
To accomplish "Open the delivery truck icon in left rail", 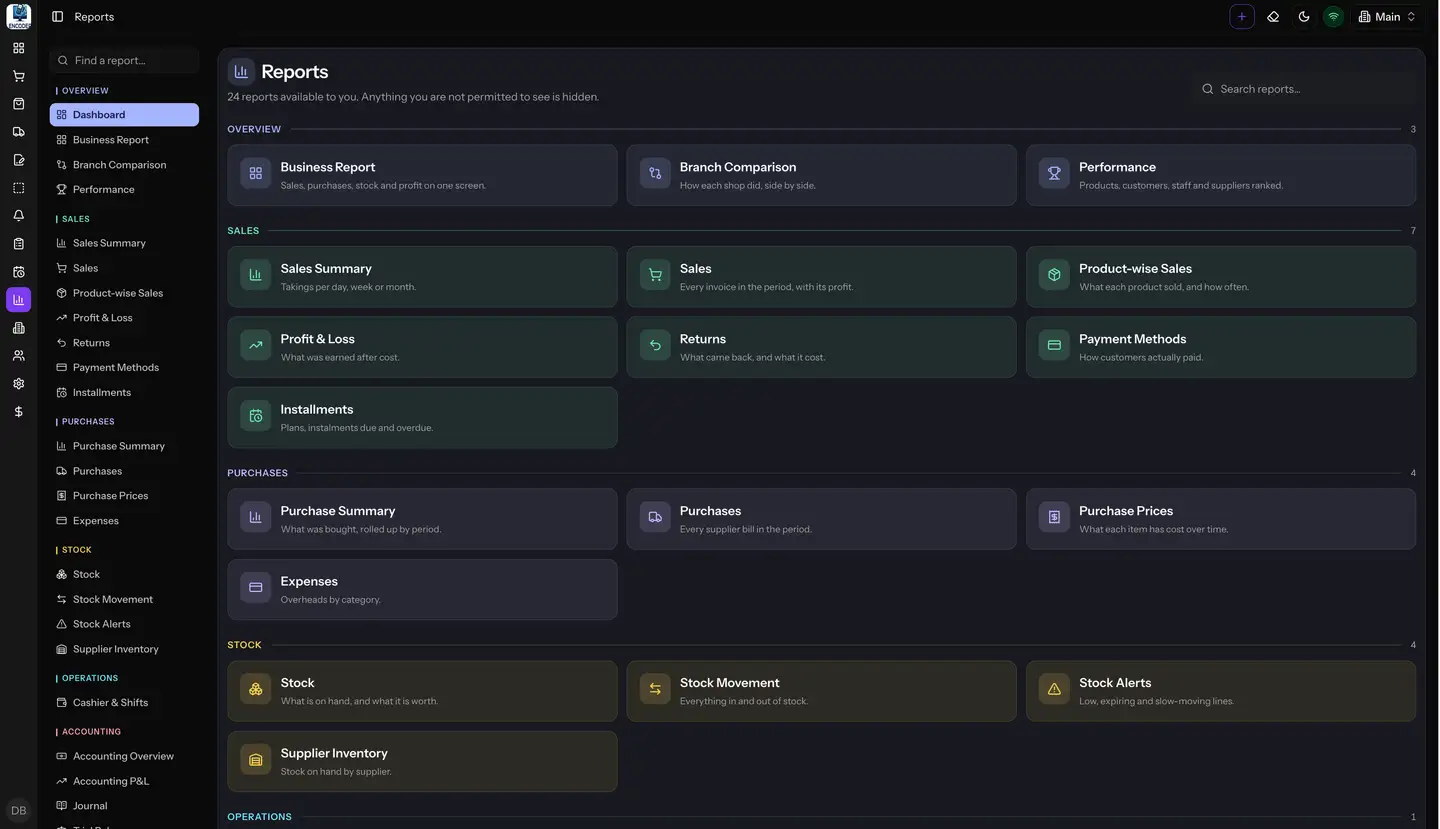I will click(x=18, y=132).
